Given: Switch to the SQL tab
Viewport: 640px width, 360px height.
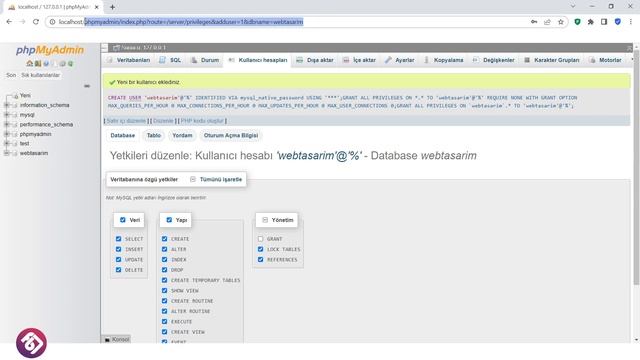Looking at the screenshot, I should click(170, 60).
